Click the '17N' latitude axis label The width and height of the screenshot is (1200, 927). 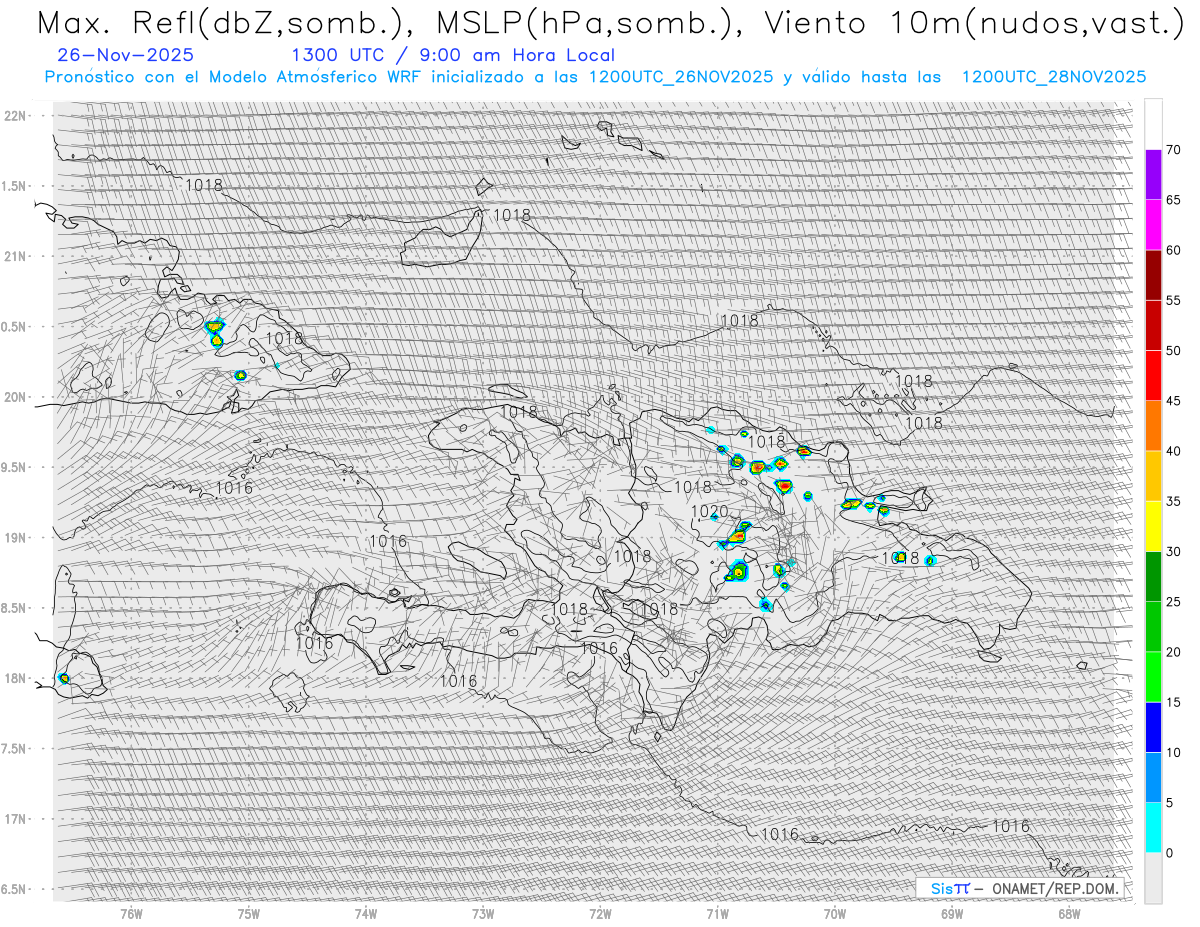(15, 819)
